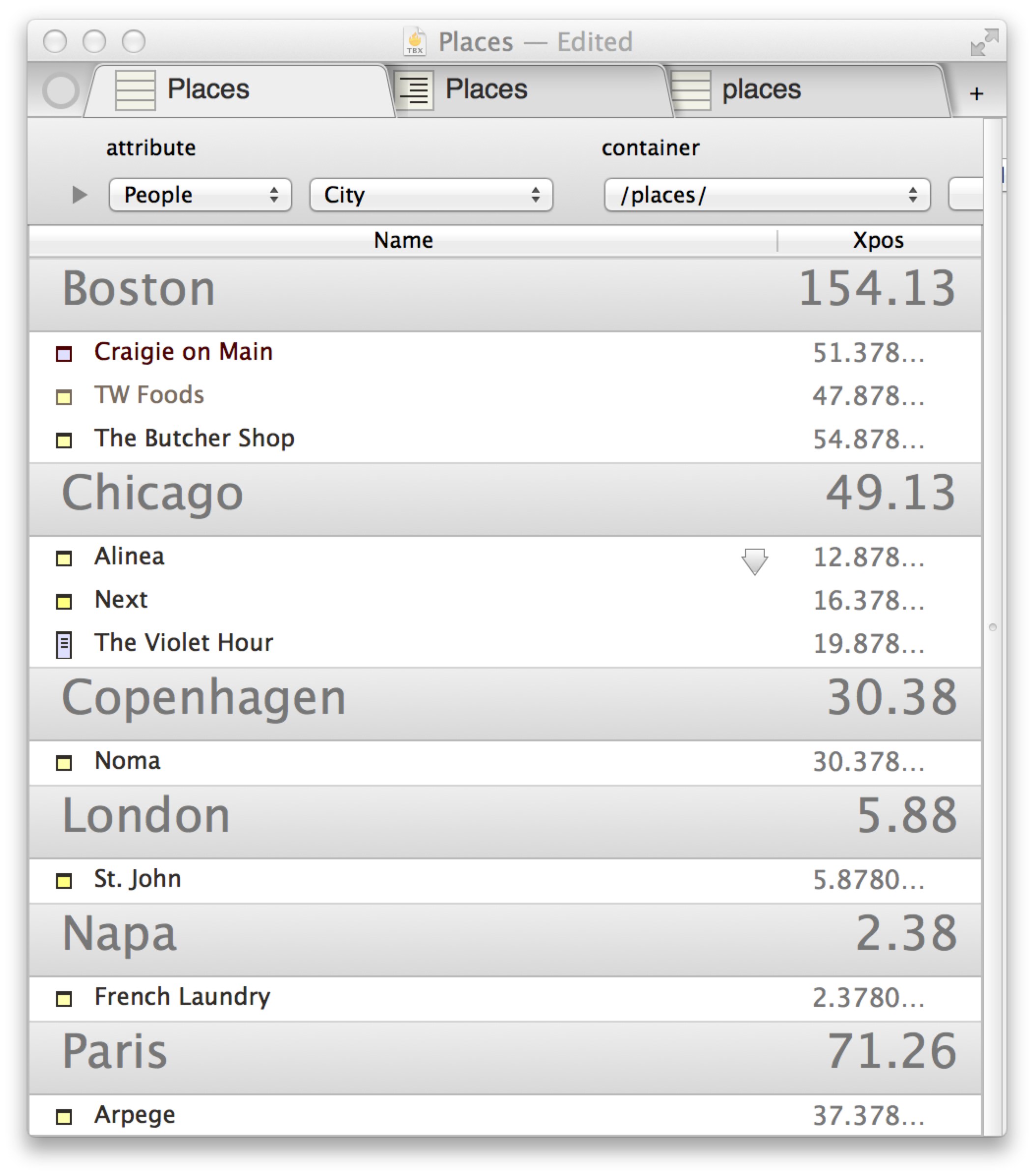This screenshot has width=1034, height=1176.
Task: Click the vertical scrollbar track
Action: (992, 627)
